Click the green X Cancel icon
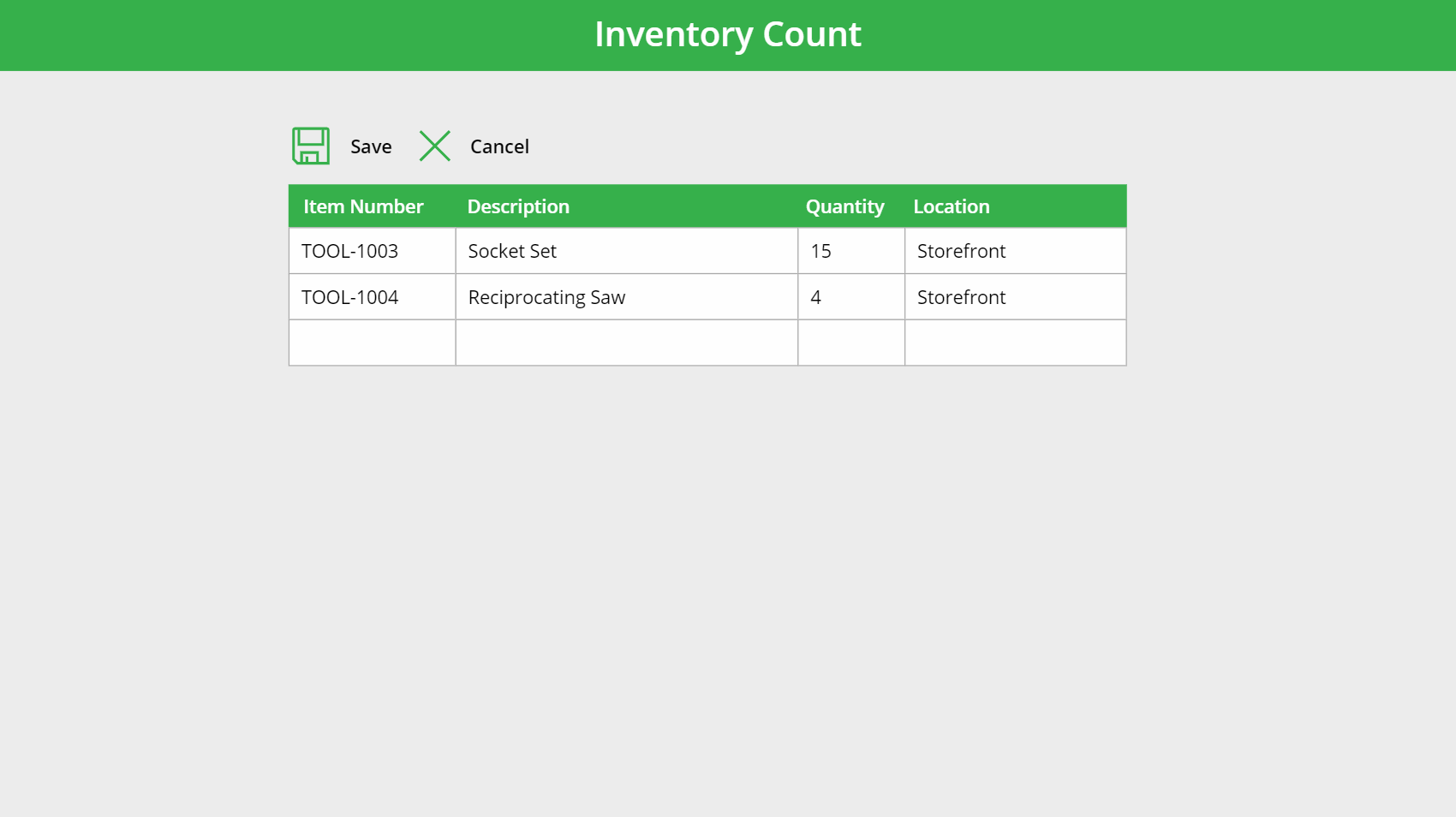Image resolution: width=1456 pixels, height=817 pixels. pos(435,146)
